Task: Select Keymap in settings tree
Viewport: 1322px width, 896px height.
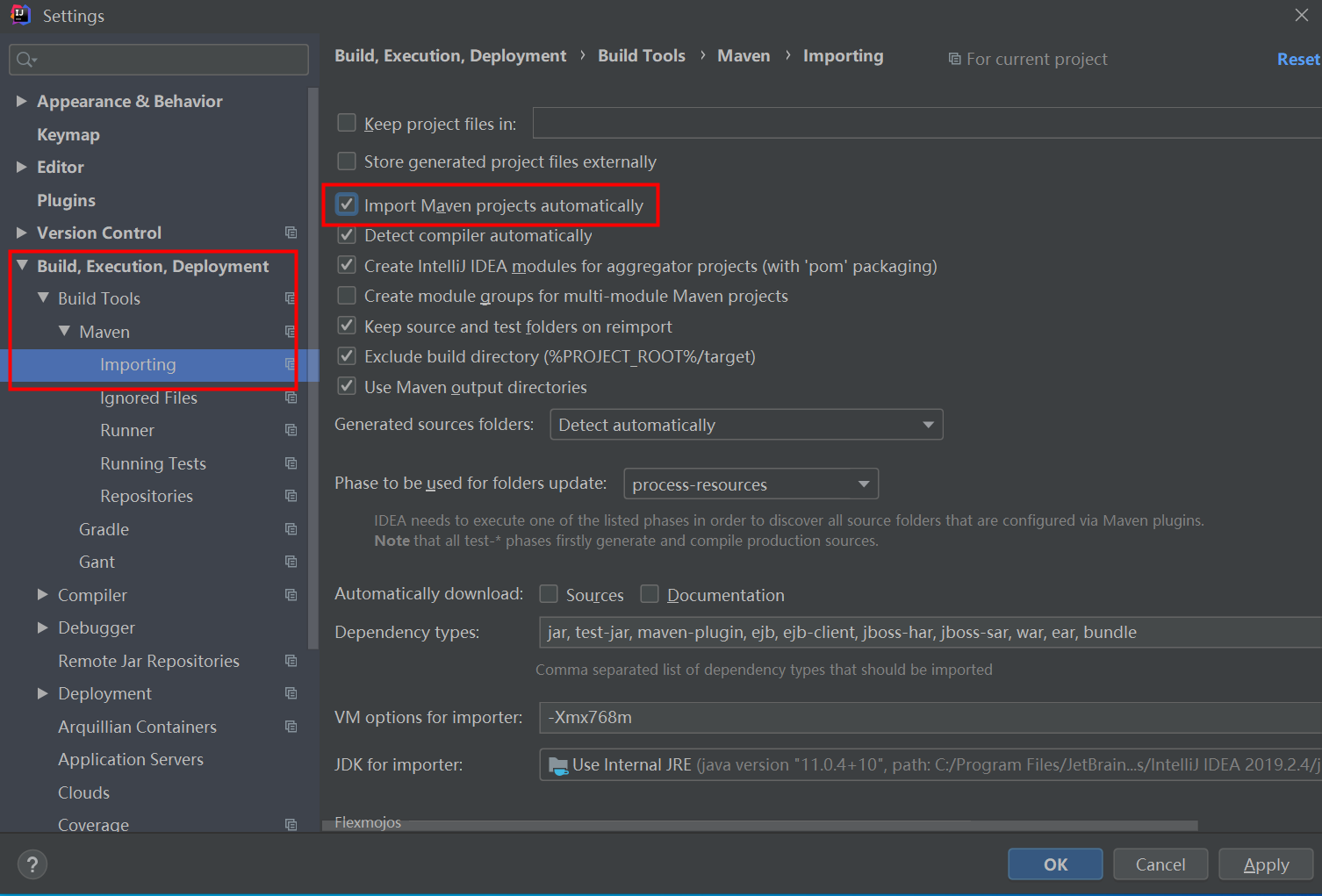Action: [68, 134]
